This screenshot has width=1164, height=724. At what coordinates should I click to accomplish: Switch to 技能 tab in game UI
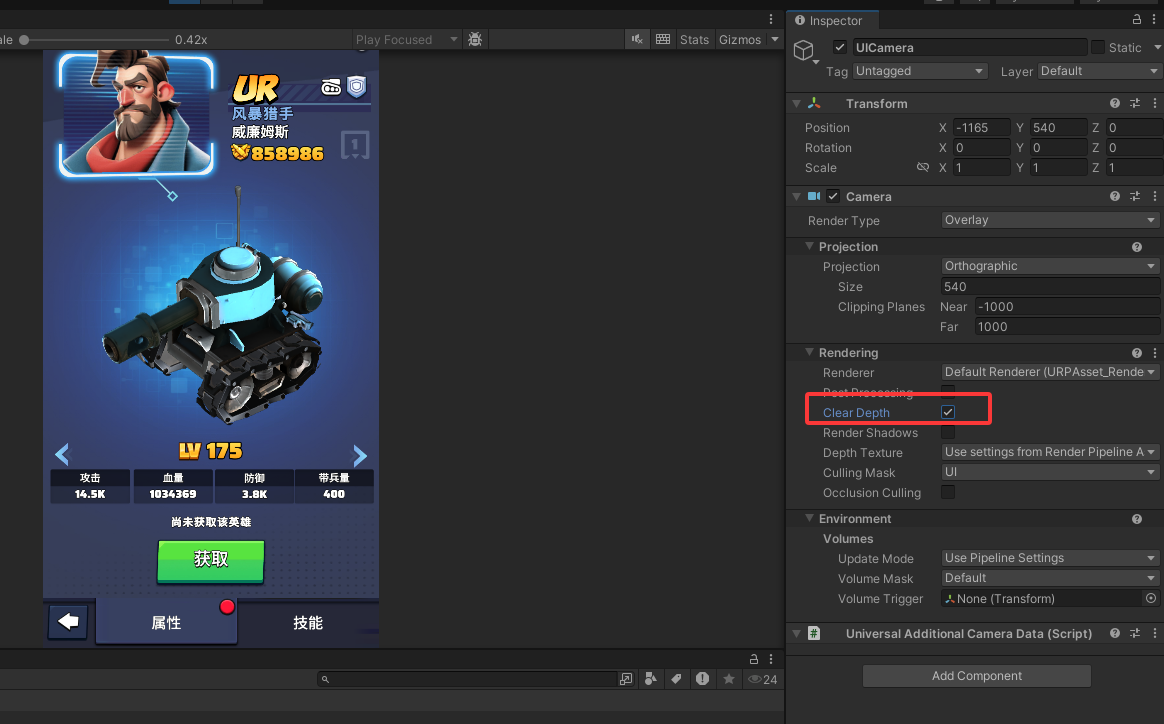(x=308, y=622)
